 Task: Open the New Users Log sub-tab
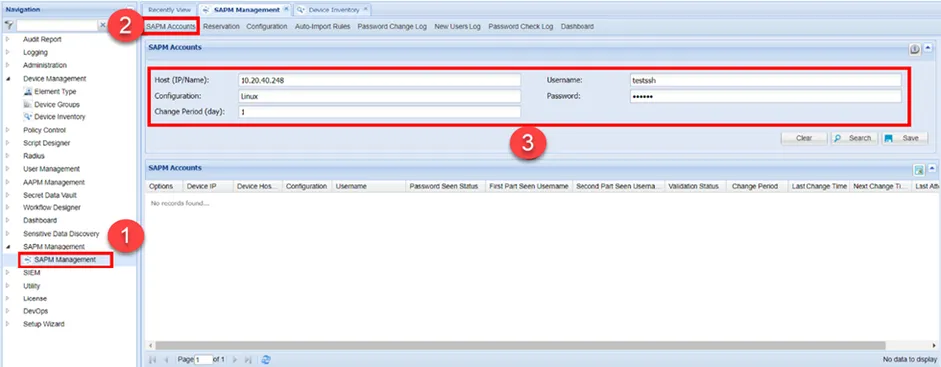coord(457,26)
